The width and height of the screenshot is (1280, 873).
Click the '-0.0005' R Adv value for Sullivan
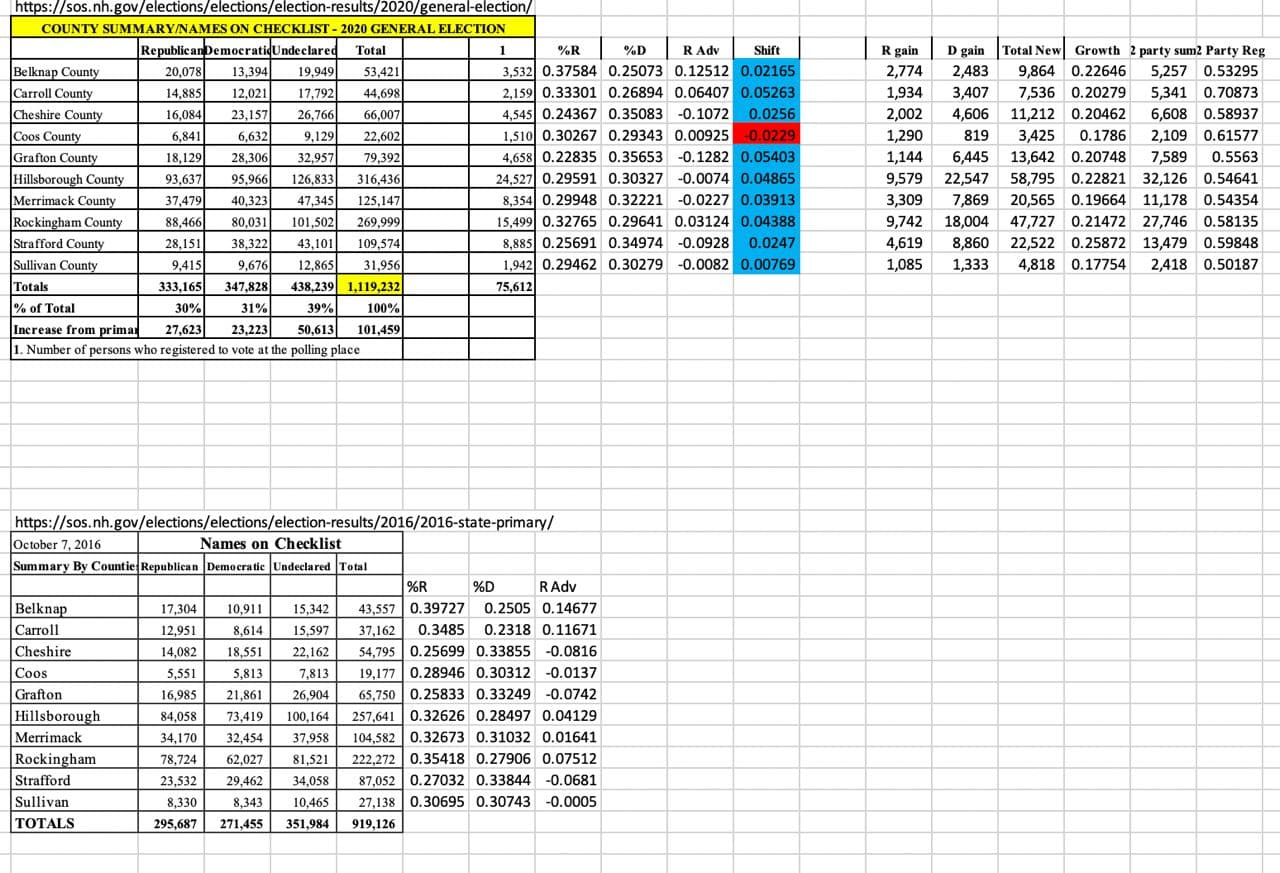coord(568,802)
